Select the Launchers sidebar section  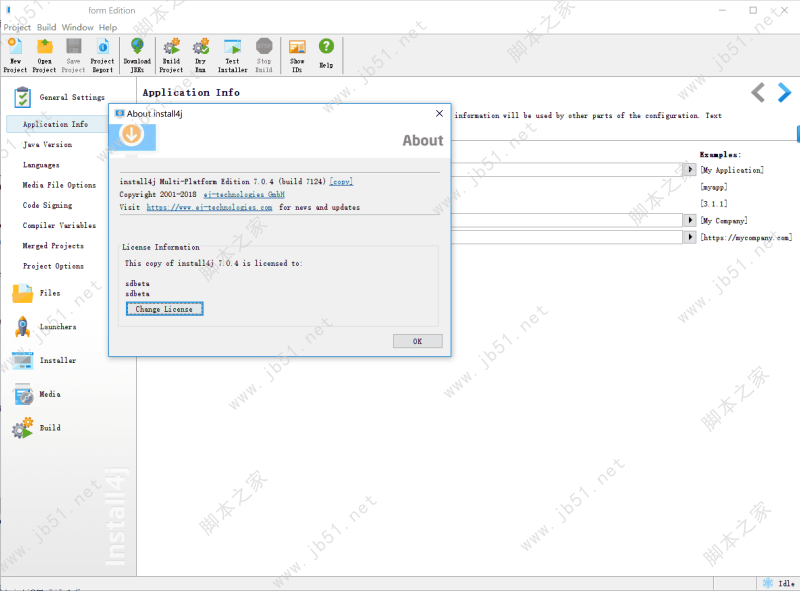pos(57,327)
